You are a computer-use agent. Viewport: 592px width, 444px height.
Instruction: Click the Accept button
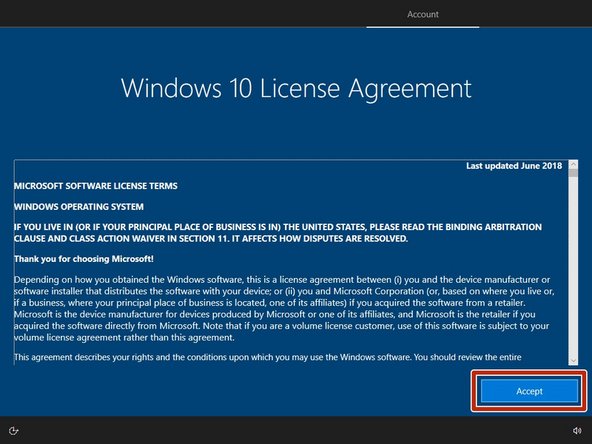(x=529, y=391)
